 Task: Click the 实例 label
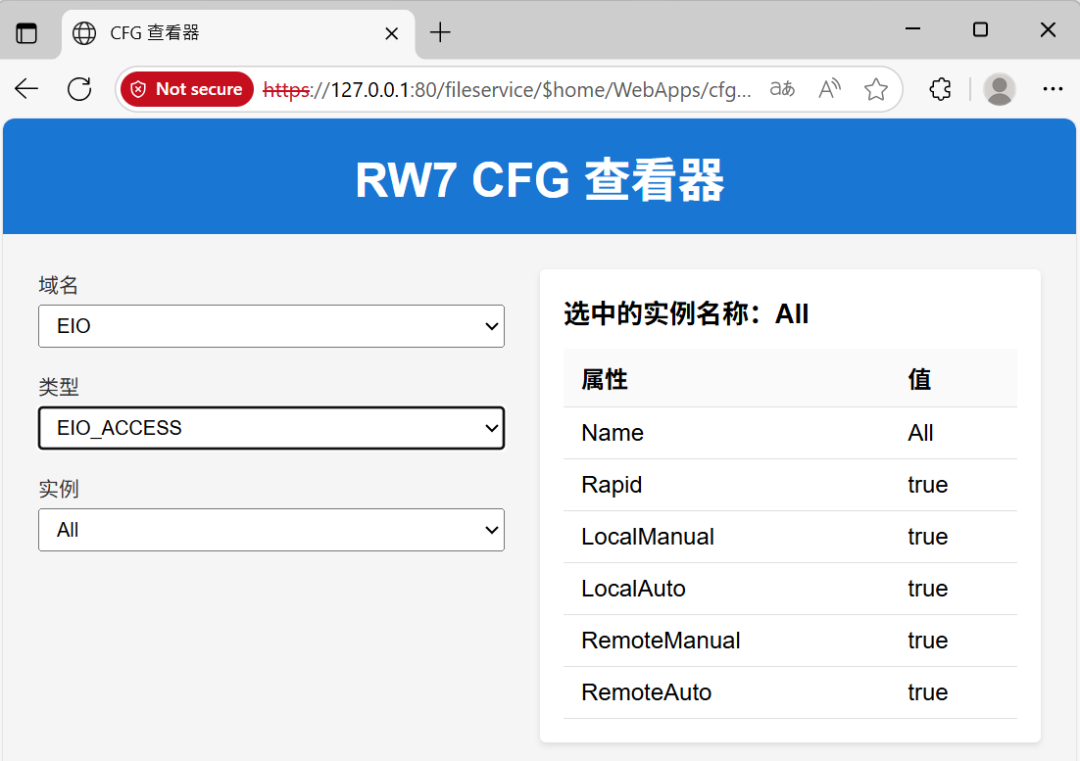[59, 489]
